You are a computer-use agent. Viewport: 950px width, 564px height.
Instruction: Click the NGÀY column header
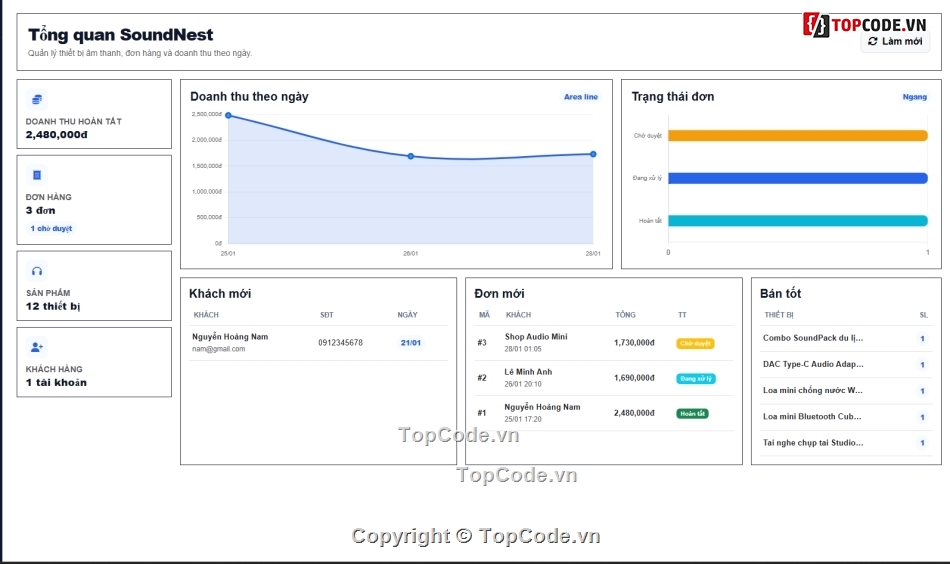407,315
